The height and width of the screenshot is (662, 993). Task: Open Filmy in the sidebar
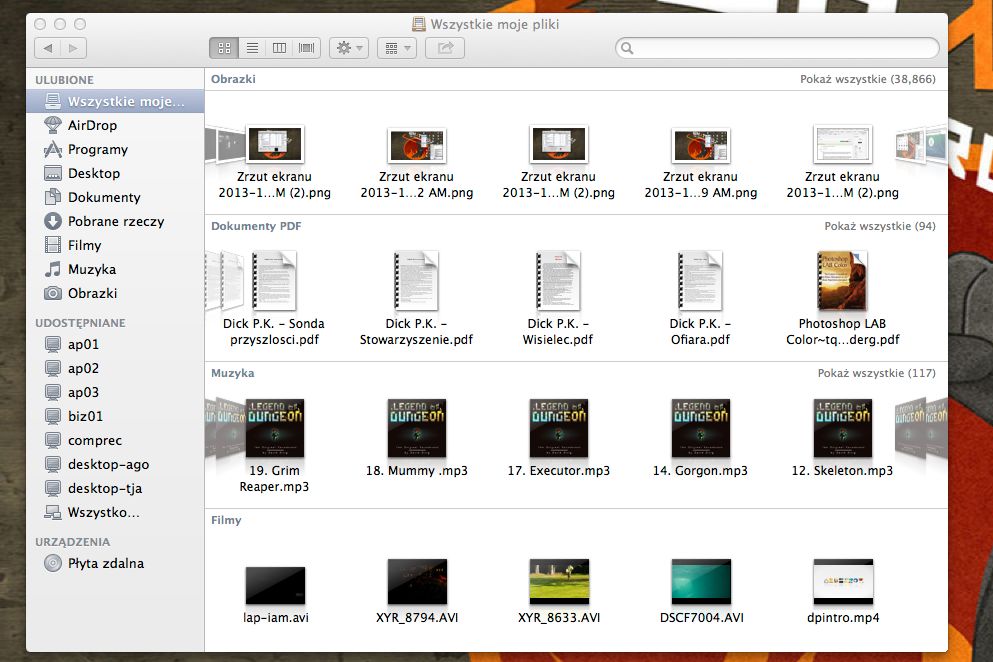pos(115,246)
